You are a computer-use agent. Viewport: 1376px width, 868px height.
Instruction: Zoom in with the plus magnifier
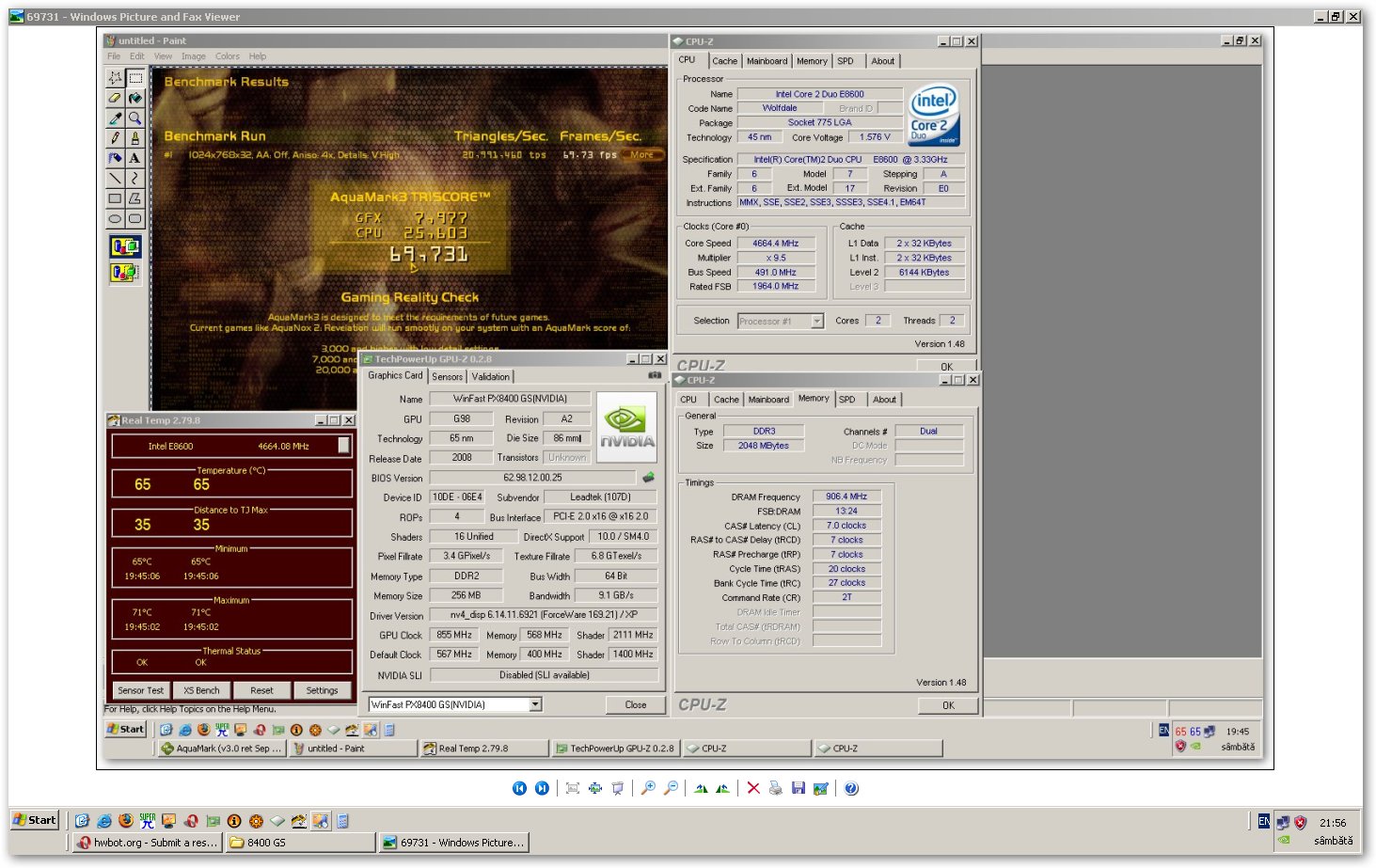pyautogui.click(x=648, y=788)
